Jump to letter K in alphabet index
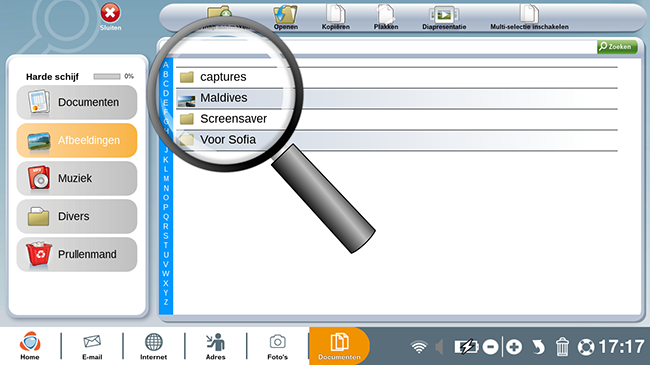This screenshot has height=365, width=650. pyautogui.click(x=166, y=160)
